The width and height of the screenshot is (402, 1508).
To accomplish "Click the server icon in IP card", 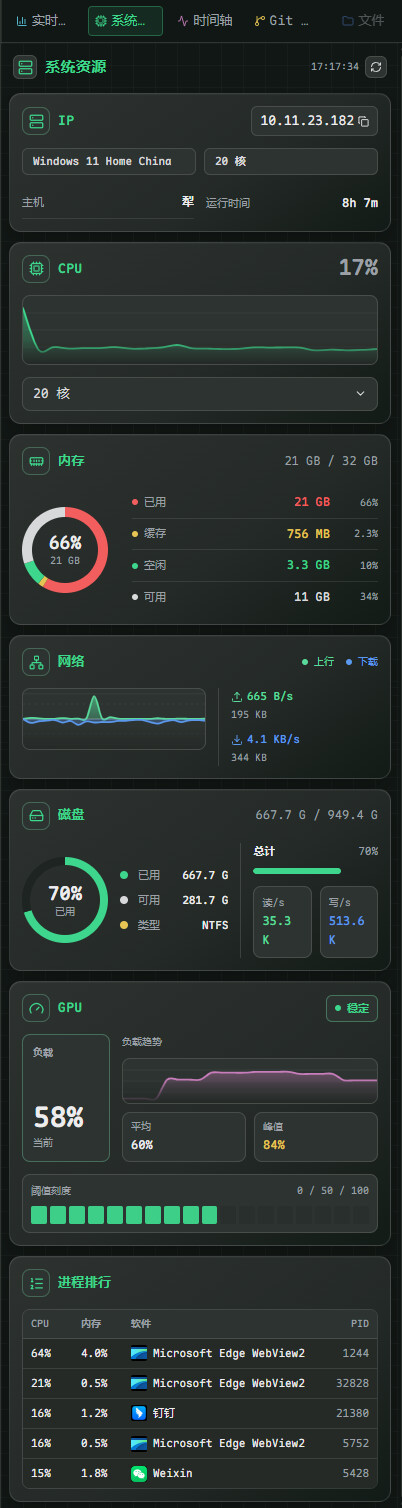I will tap(36, 121).
